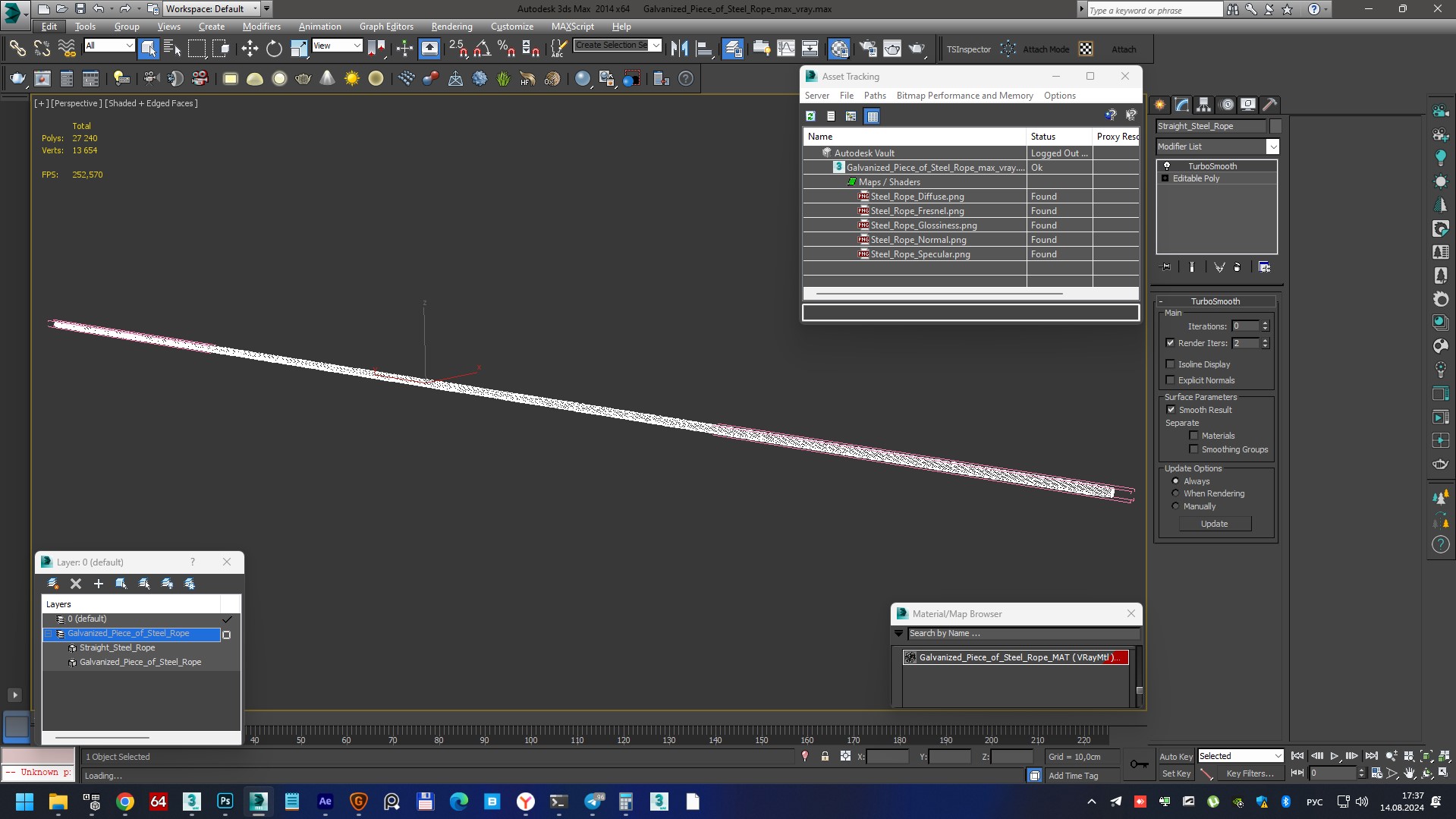Create a Cone from the toolbar
Screen dimensions: 1456x819
(327, 79)
